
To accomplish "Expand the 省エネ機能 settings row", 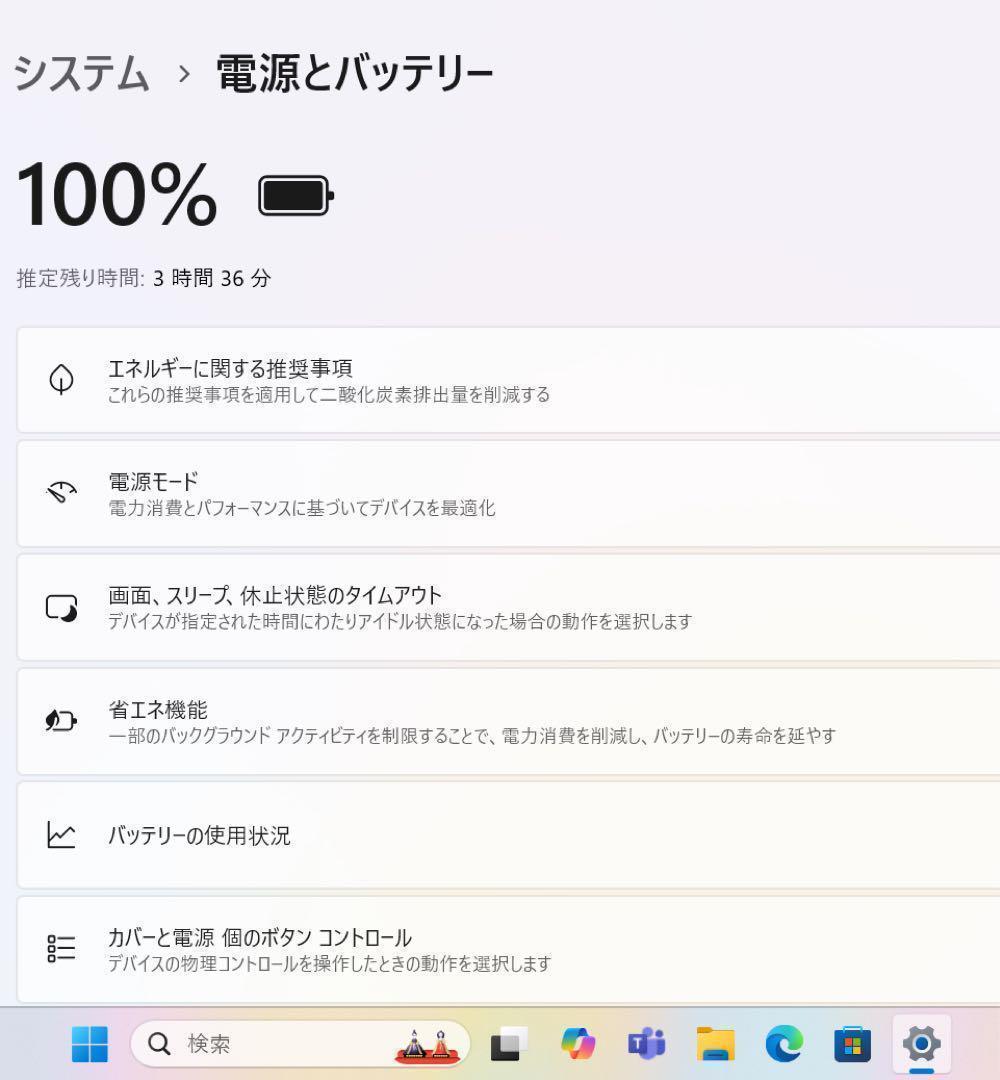I will click(x=508, y=721).
